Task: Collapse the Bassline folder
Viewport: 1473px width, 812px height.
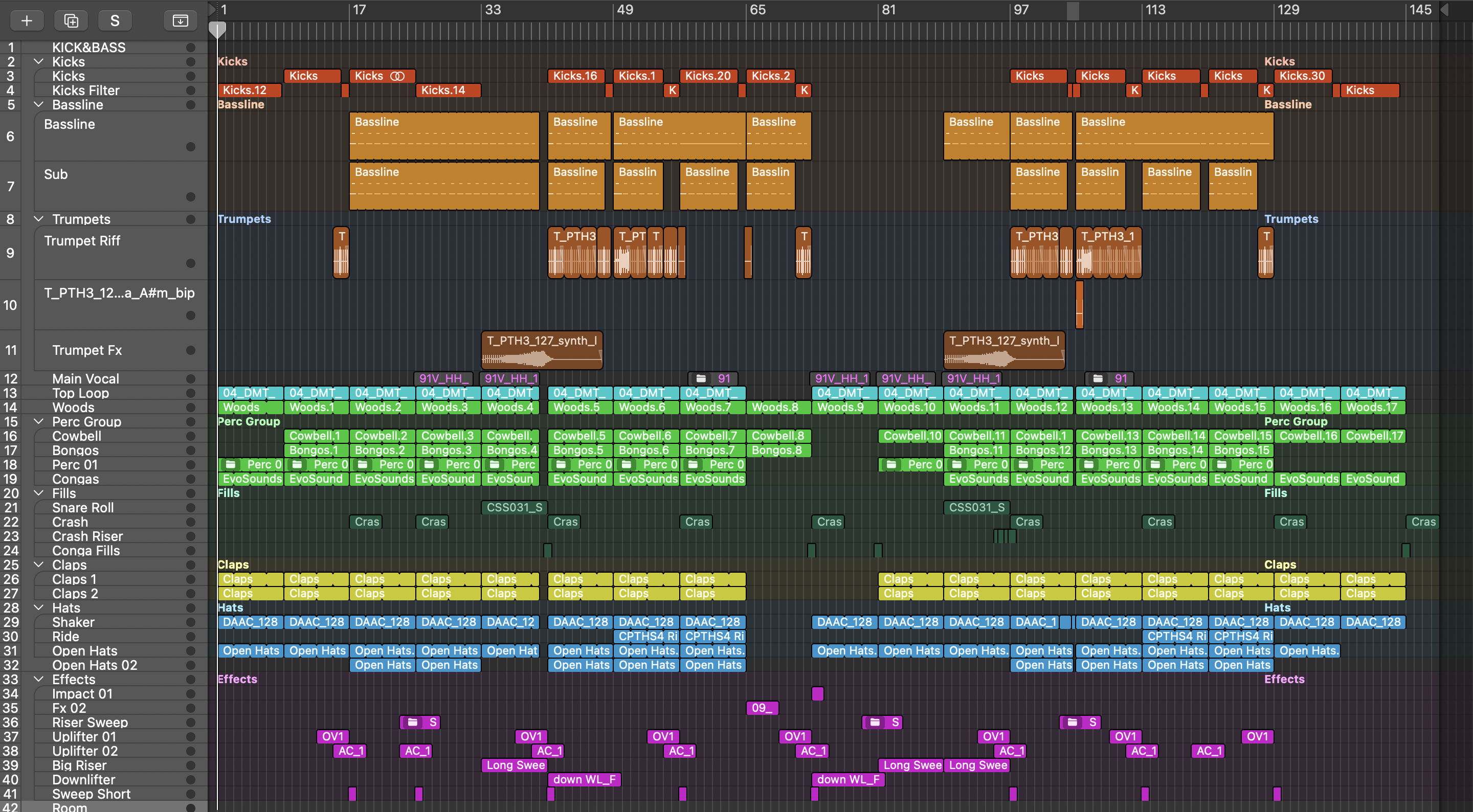Action: pyautogui.click(x=39, y=105)
